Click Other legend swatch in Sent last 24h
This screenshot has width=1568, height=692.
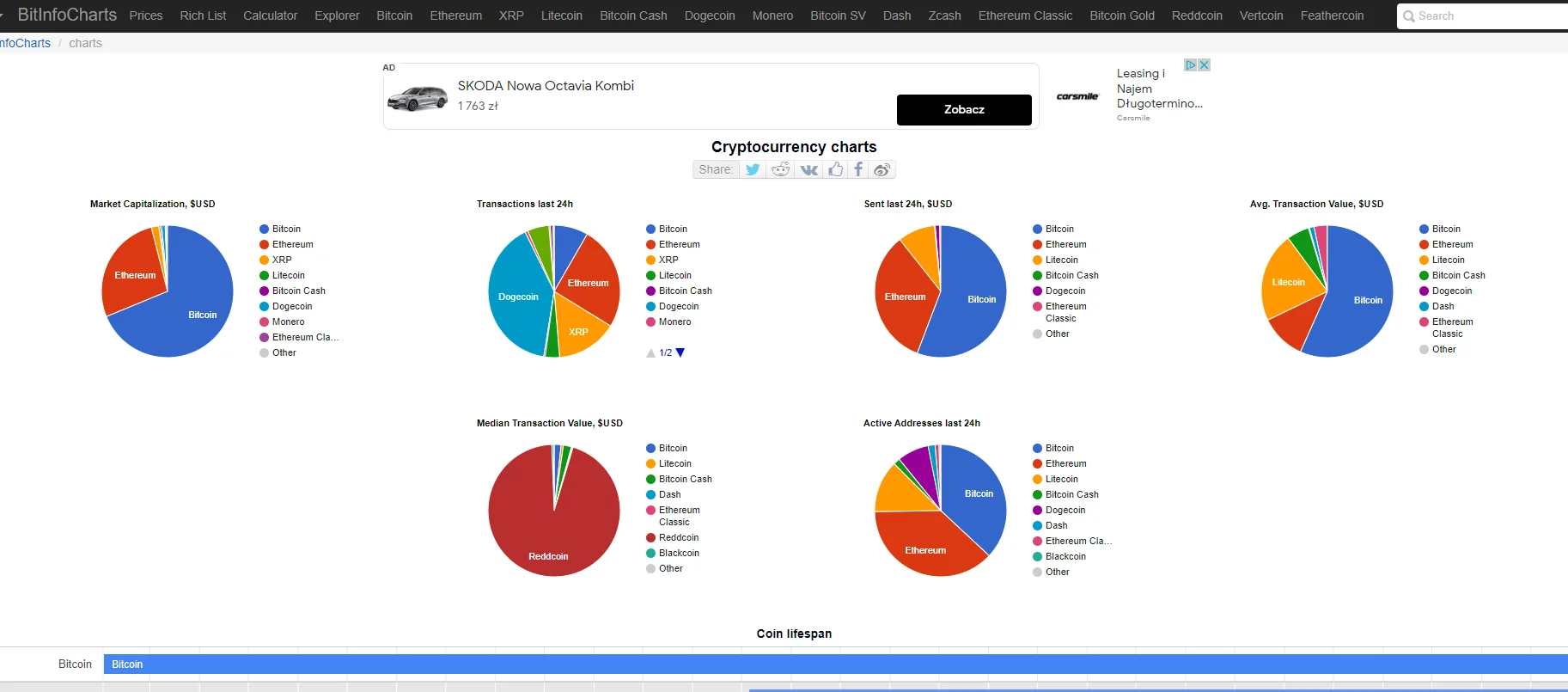(x=1038, y=334)
